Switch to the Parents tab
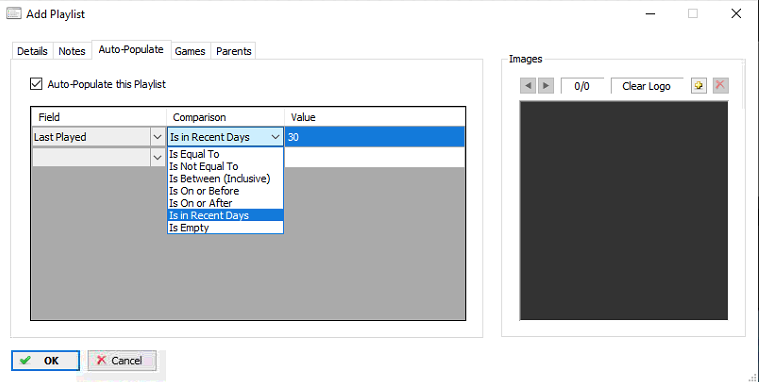759x382 pixels. pyautogui.click(x=233, y=51)
